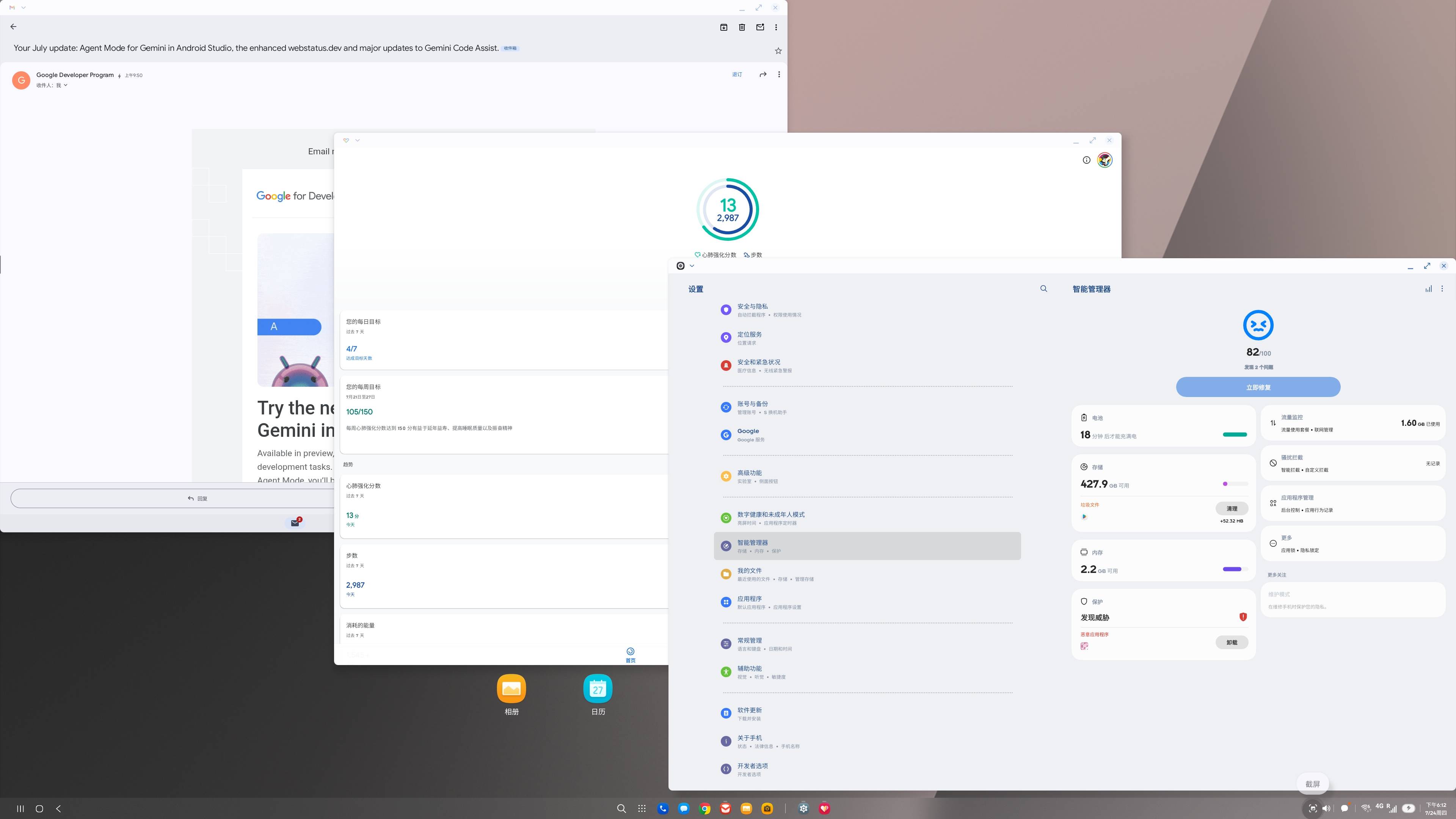Open the profile avatar in Health window
The image size is (1456, 819).
pyautogui.click(x=1105, y=160)
